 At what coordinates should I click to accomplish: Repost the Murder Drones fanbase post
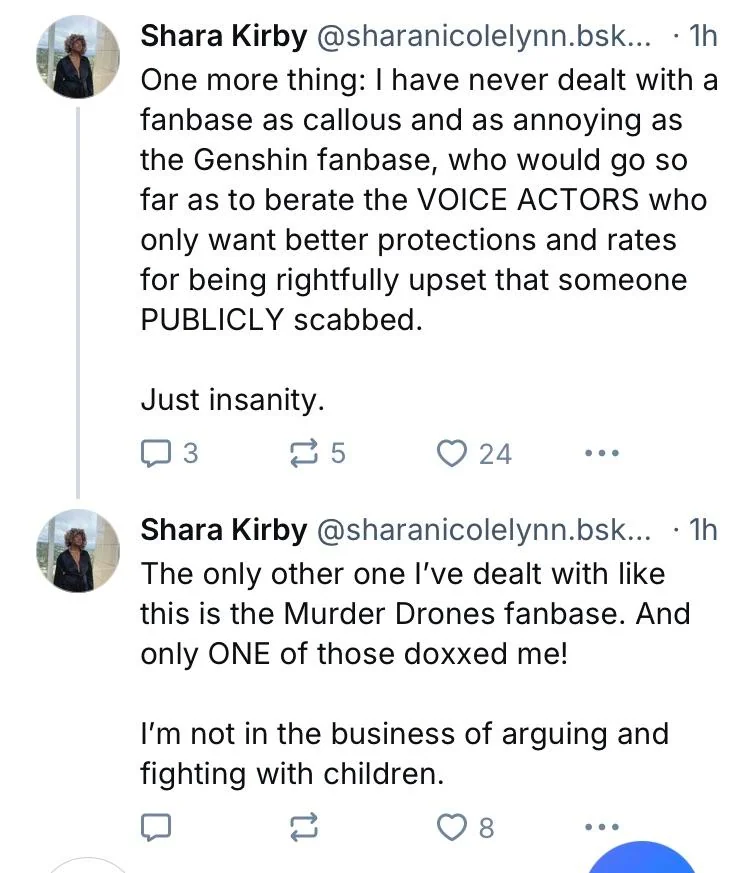(x=301, y=827)
